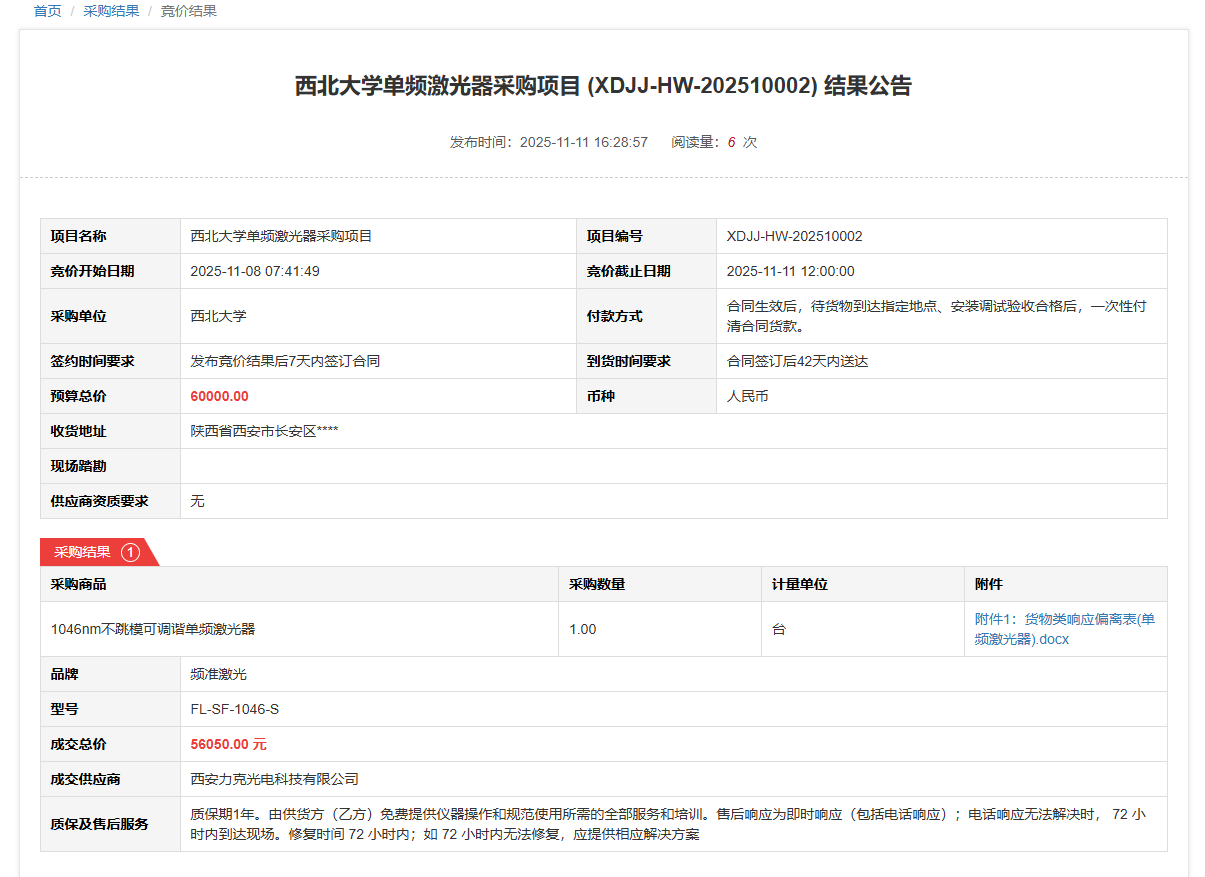Click the 竞价结果 breadcrumb item

pyautogui.click(x=188, y=11)
